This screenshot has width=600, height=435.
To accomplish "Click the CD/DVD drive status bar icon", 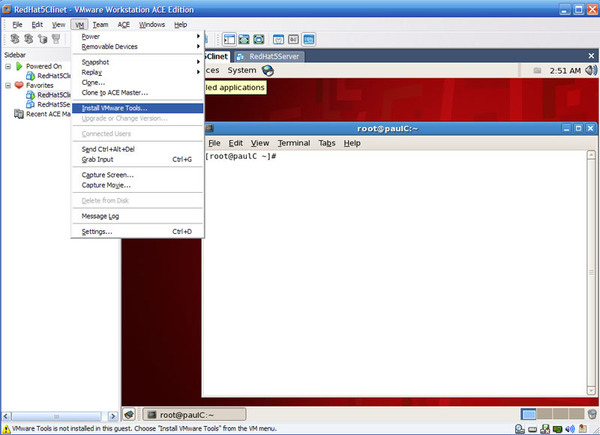I will (x=519, y=429).
